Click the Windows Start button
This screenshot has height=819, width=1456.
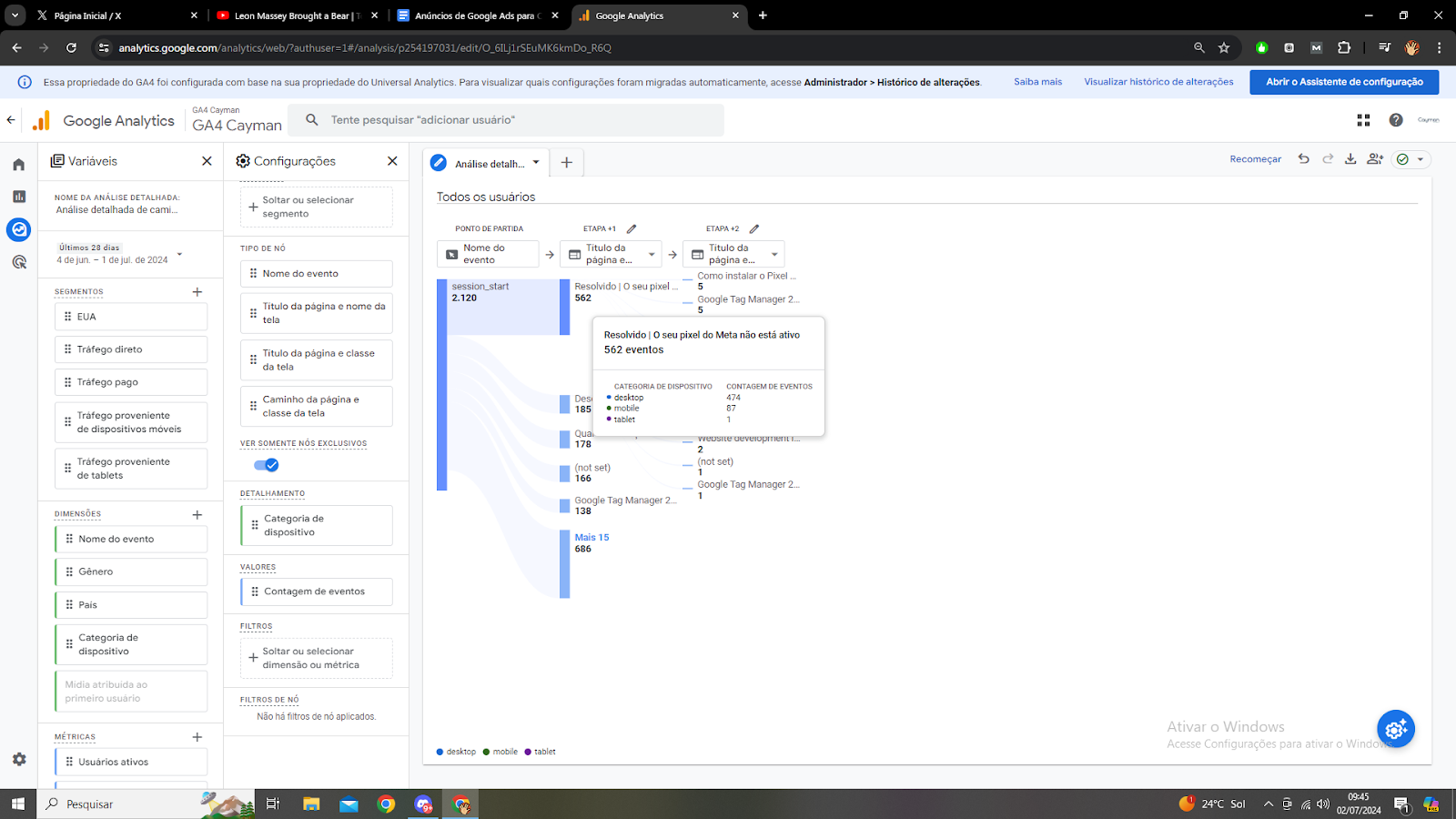(18, 804)
